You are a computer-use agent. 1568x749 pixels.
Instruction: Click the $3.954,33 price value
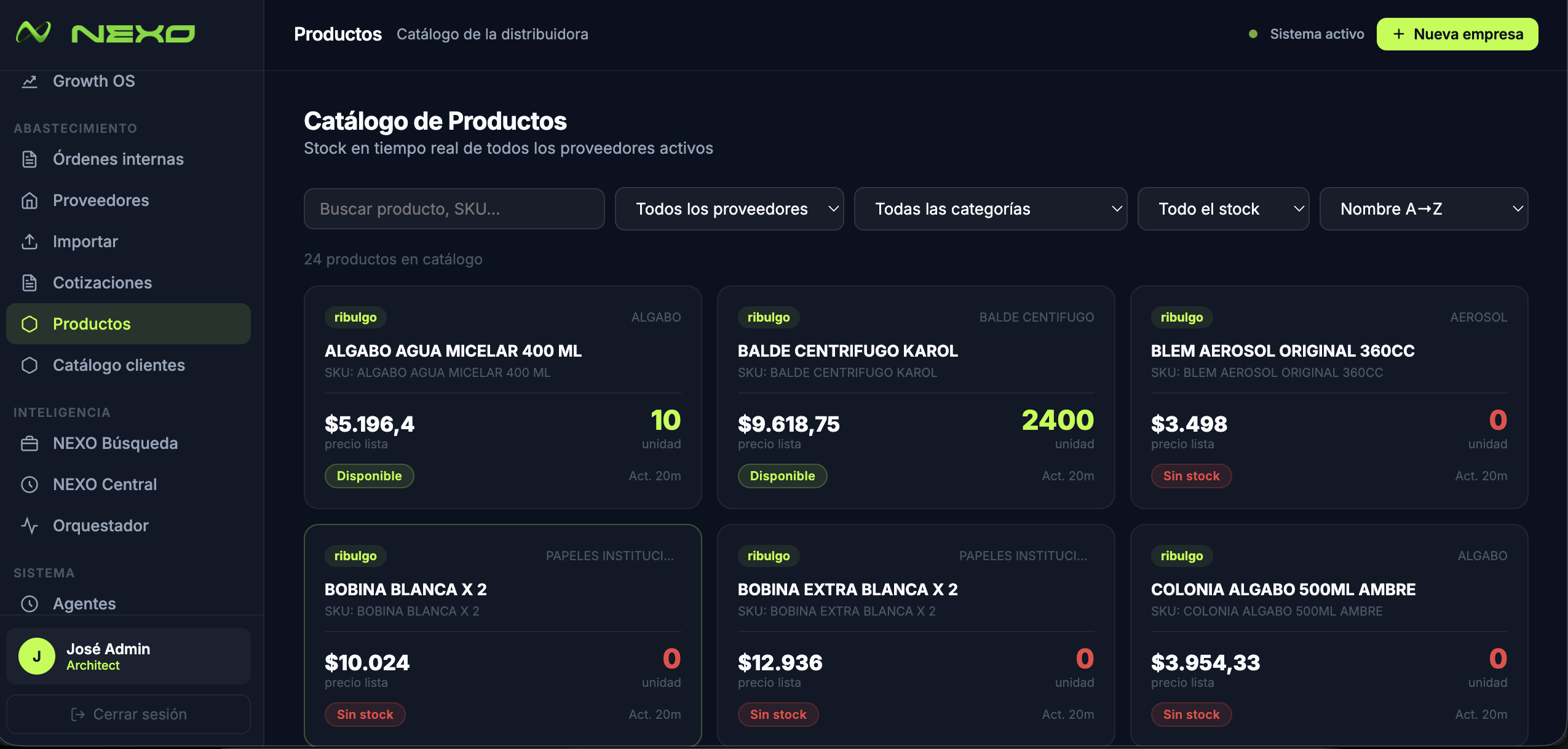1206,663
